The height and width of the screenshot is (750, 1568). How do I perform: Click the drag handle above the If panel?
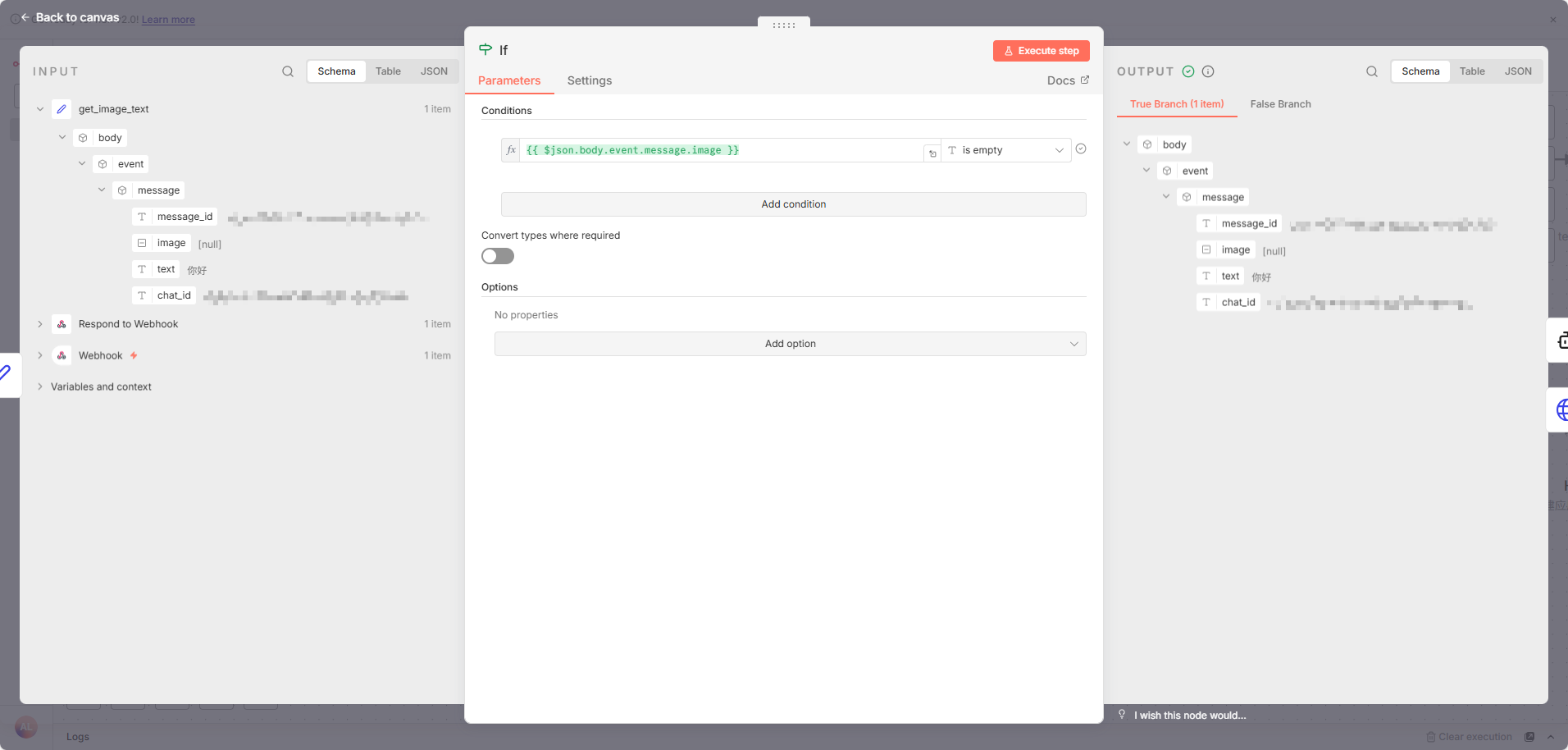click(x=783, y=25)
